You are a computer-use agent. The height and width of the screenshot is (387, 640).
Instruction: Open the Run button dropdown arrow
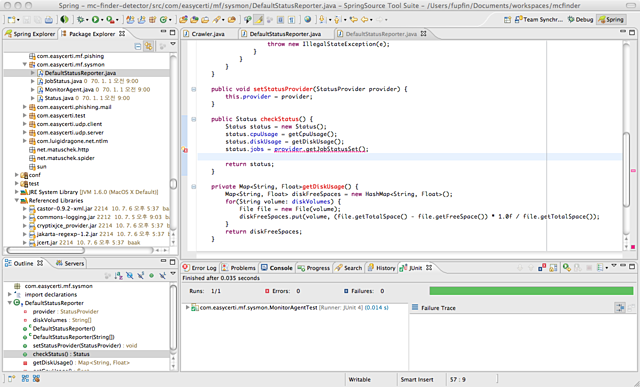(102, 20)
